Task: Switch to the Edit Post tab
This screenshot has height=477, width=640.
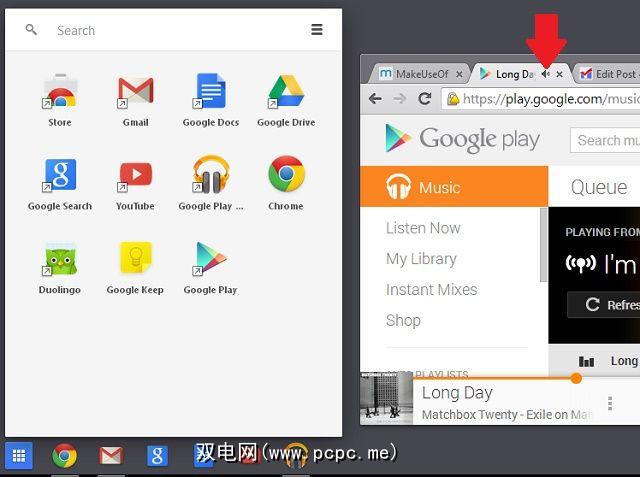Action: pyautogui.click(x=608, y=74)
